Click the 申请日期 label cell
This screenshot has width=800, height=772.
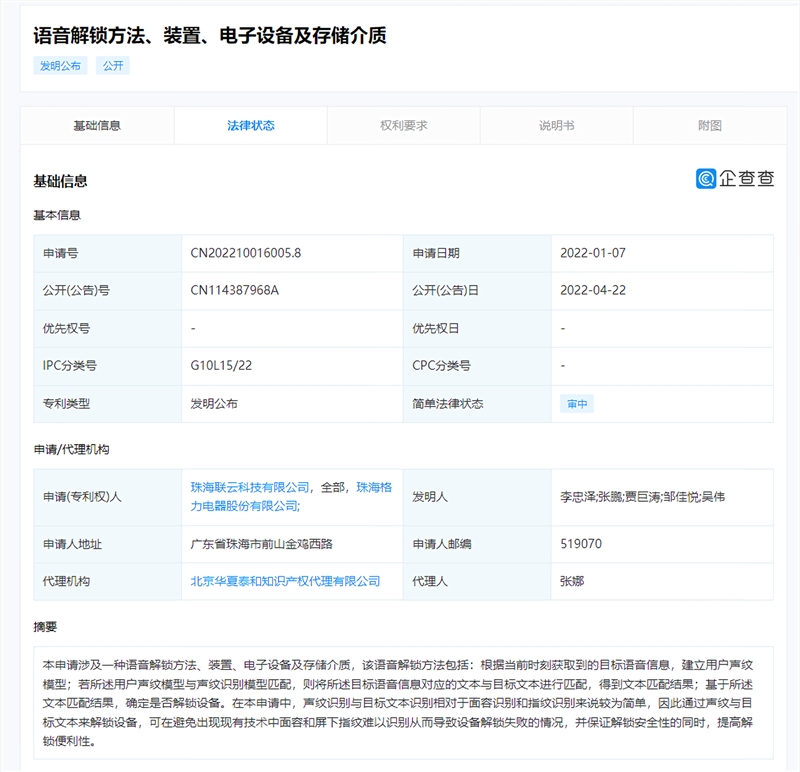pos(477,253)
